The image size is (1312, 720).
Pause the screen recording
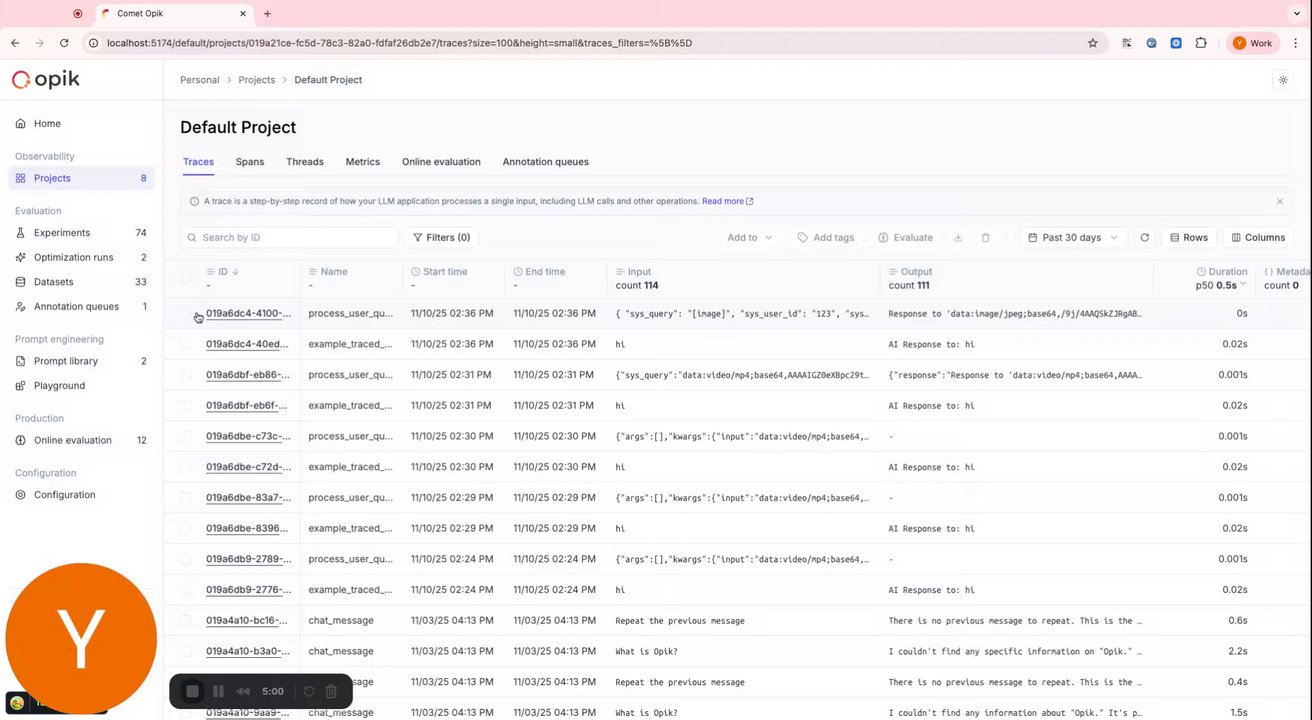click(x=218, y=691)
